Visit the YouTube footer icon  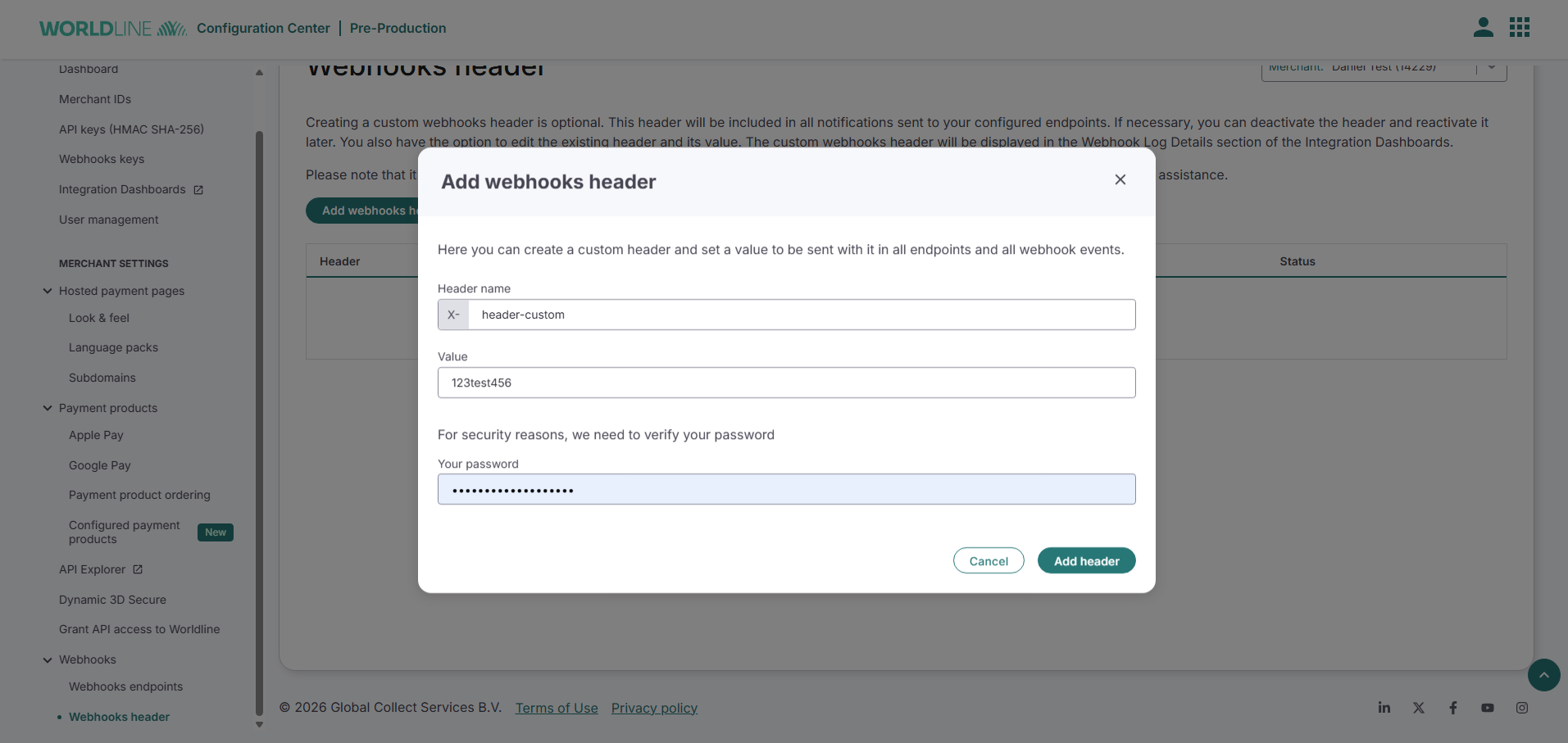tap(1487, 708)
